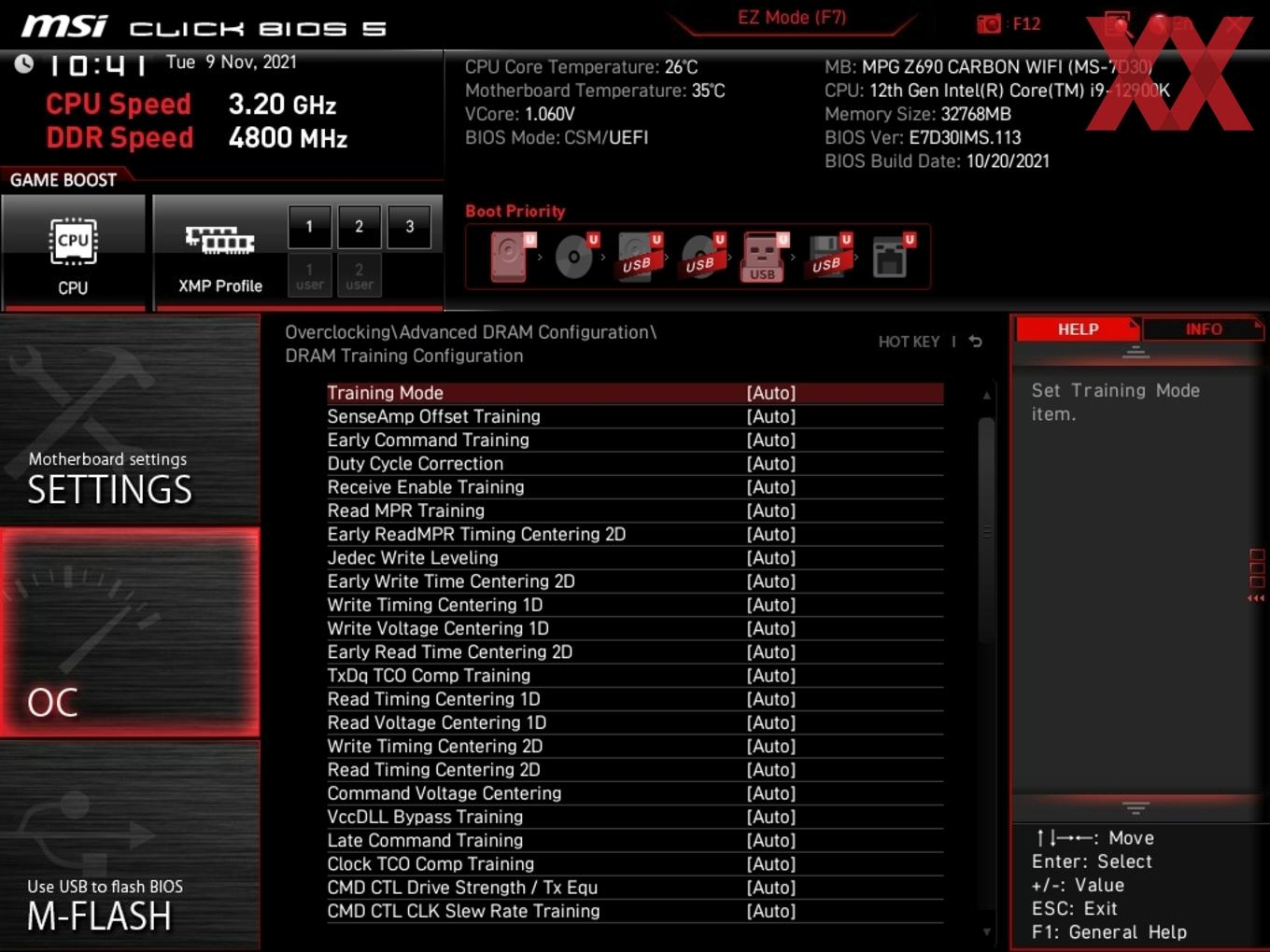Click the BIOS Ver E7D30IMS.113 text
Image resolution: width=1270 pixels, height=952 pixels.
[x=923, y=137]
